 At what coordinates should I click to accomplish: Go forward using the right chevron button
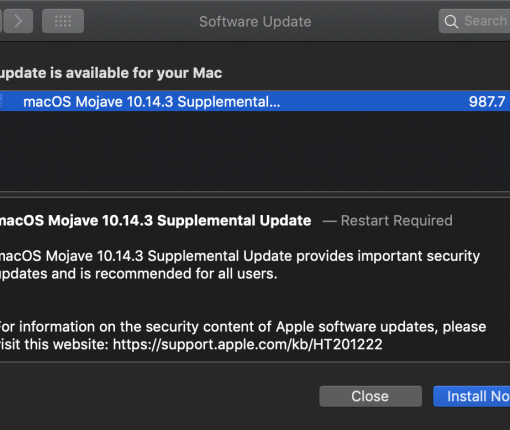(x=18, y=21)
